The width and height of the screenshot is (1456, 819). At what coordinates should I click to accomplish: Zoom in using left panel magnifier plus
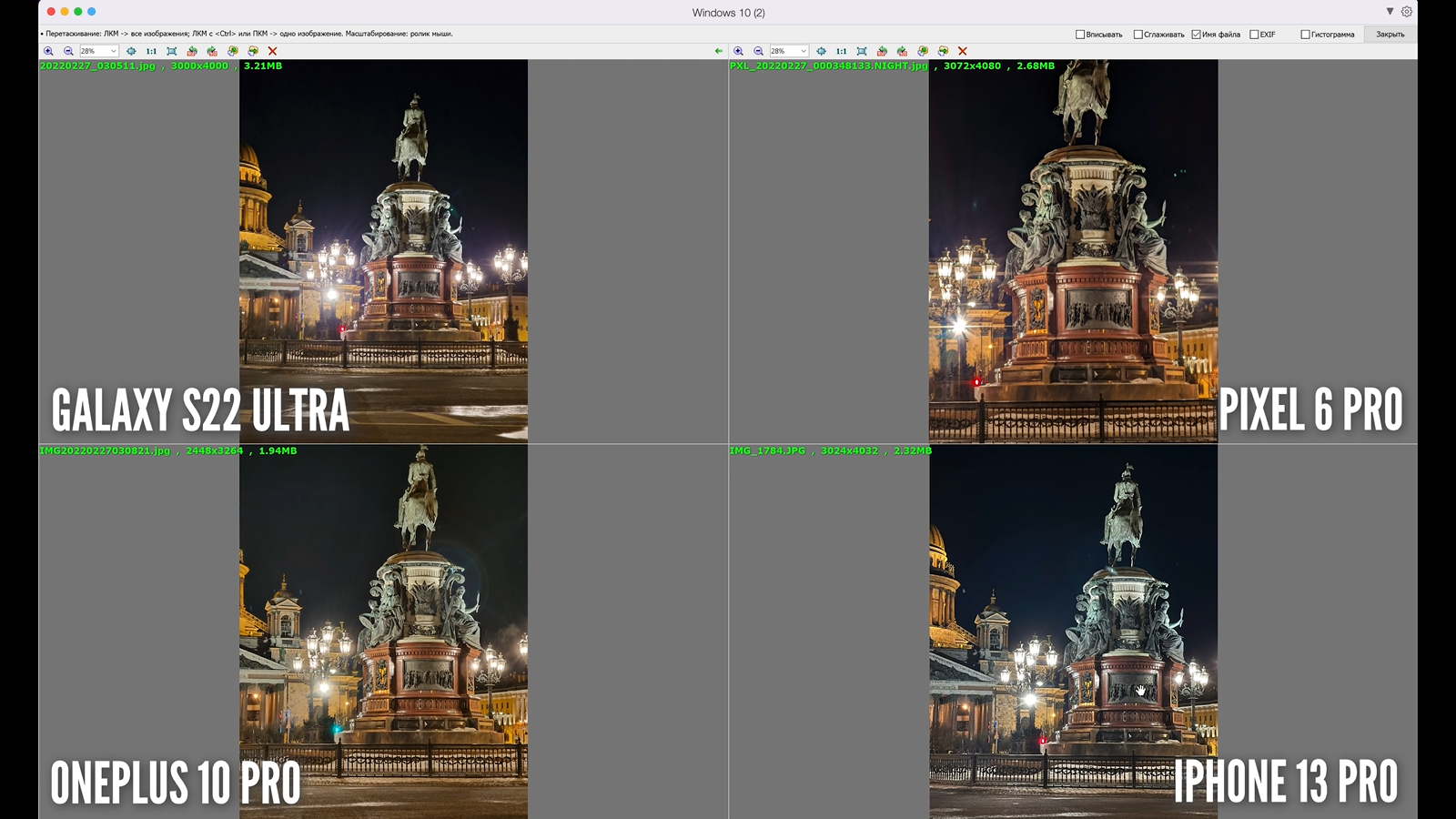[x=48, y=51]
